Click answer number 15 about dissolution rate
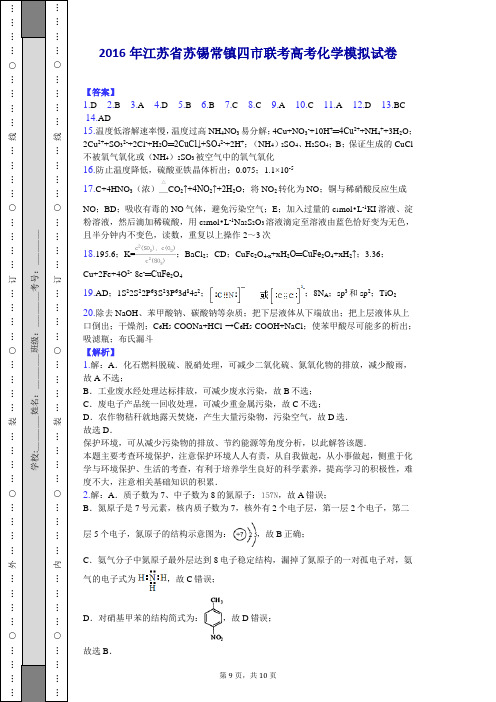 point(248,144)
